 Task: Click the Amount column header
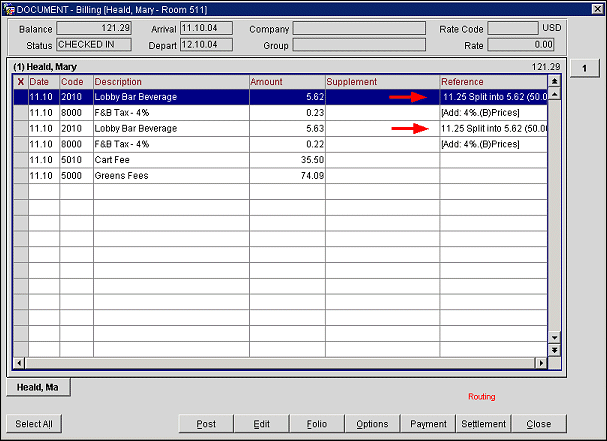(x=286, y=81)
